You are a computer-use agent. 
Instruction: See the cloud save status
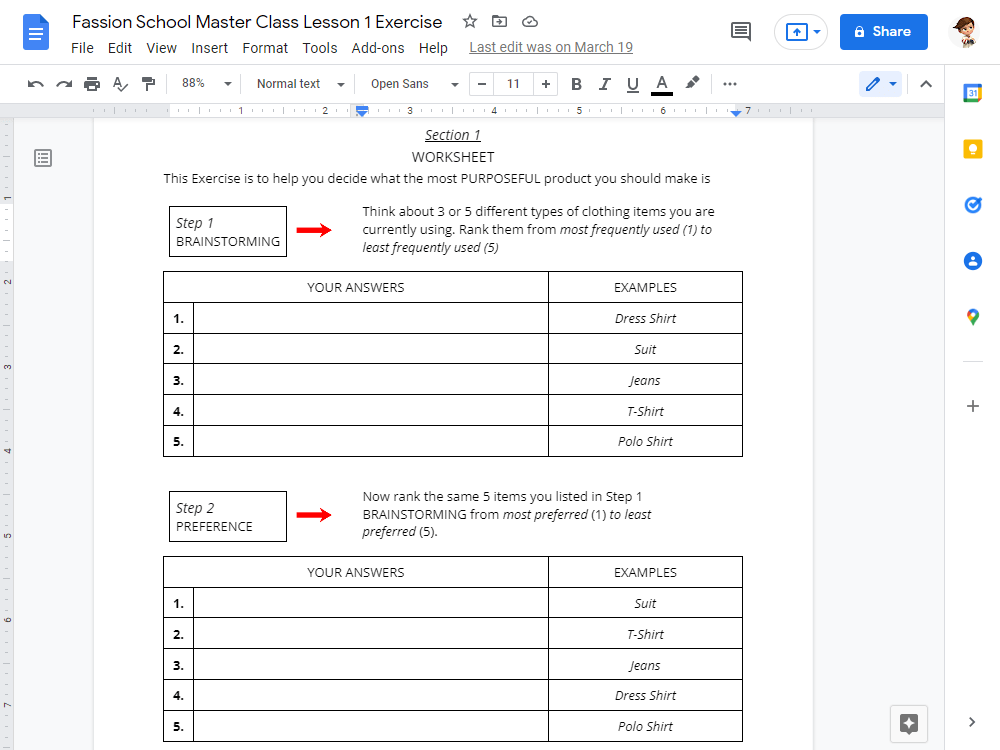(530, 22)
